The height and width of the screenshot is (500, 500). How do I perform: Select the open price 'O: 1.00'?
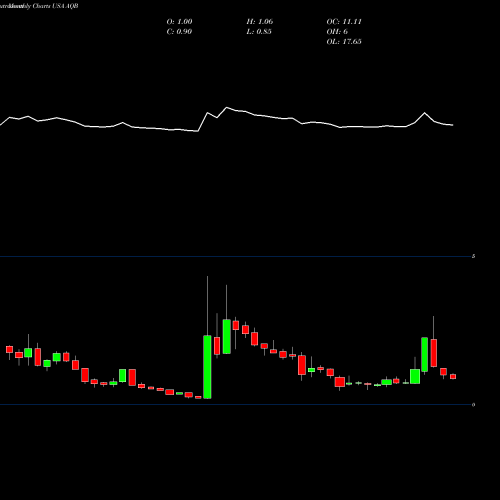click(x=179, y=22)
